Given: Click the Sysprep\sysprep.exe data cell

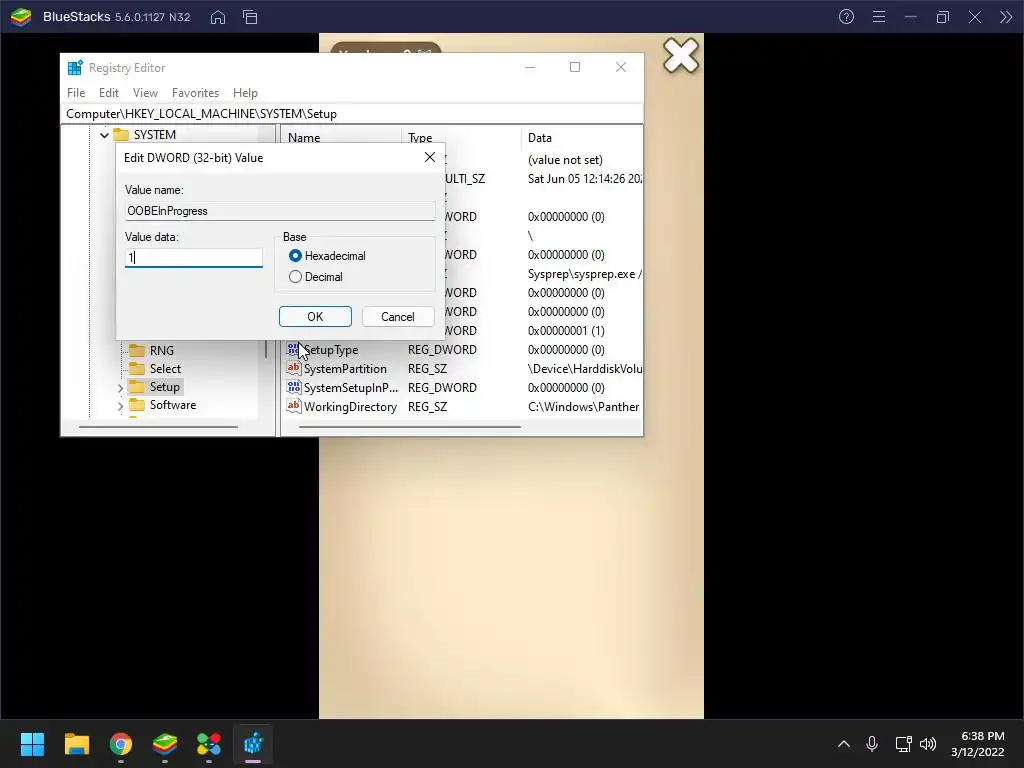Looking at the screenshot, I should [584, 274].
